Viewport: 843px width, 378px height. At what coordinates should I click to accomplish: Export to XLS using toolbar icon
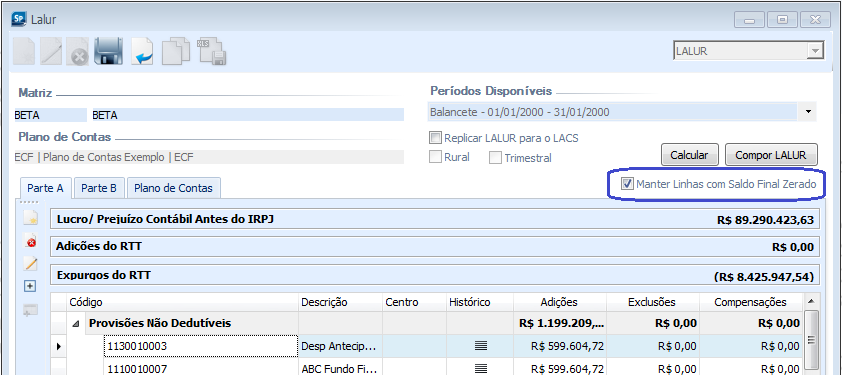click(212, 51)
